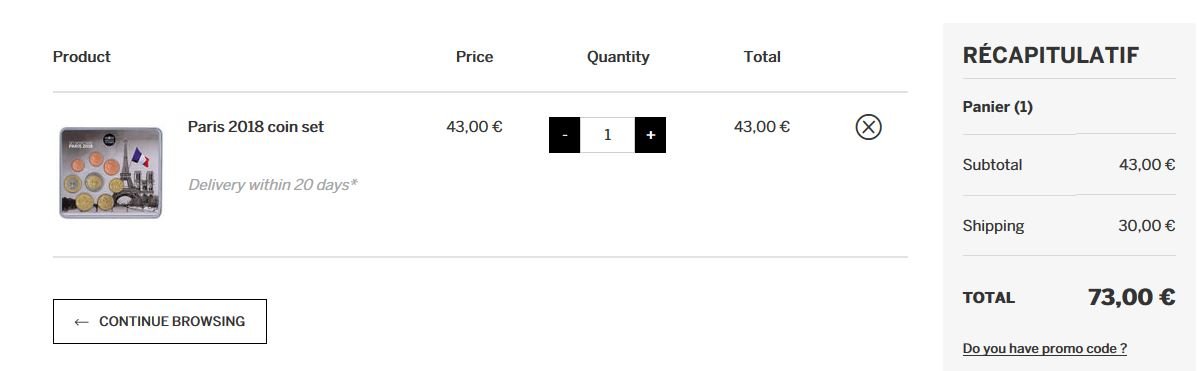Click the Total column header
This screenshot has width=1203, height=371.
(762, 57)
